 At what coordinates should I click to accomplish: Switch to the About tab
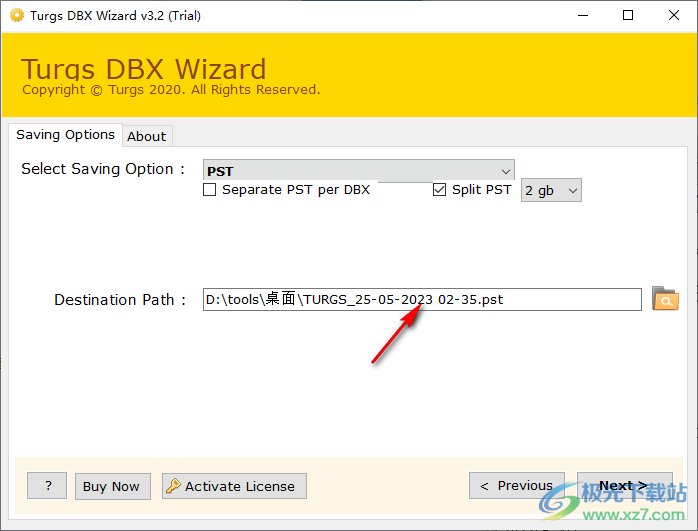pyautogui.click(x=147, y=136)
